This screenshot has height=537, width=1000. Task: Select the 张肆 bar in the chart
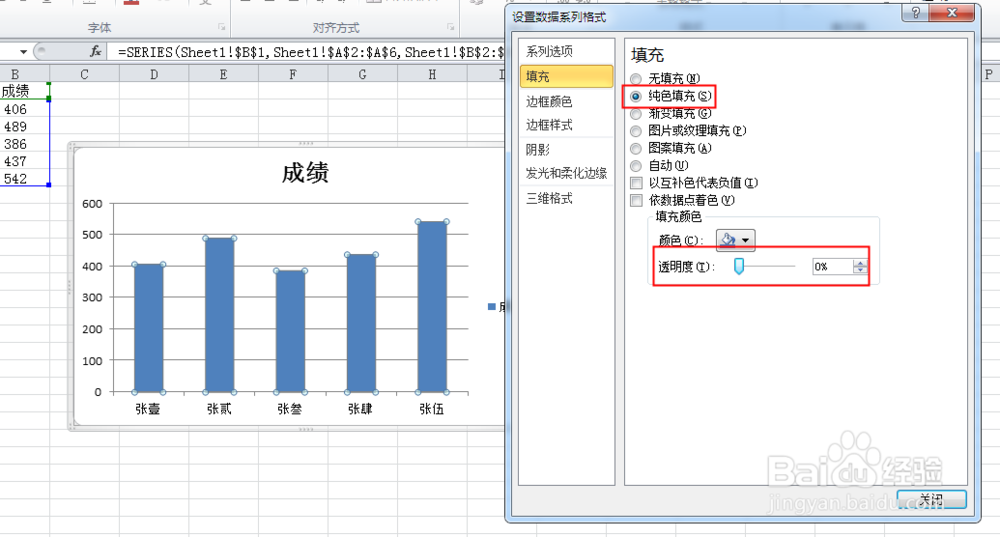click(x=361, y=323)
